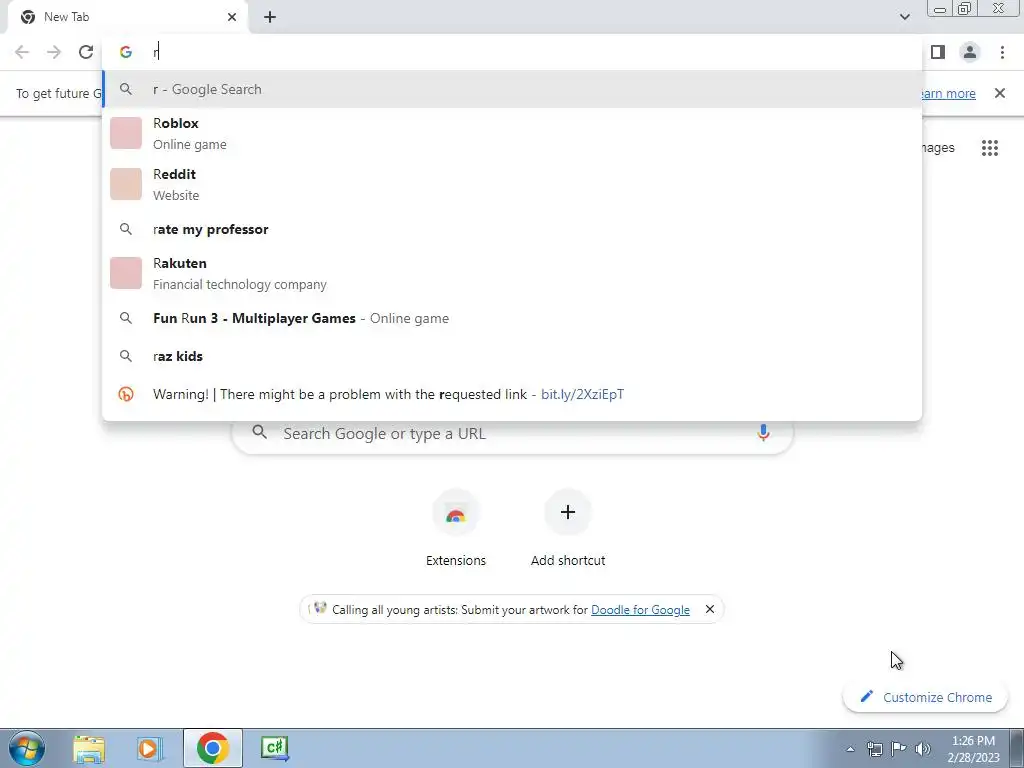Open the taskbar clock showing 1:26 PM
The image size is (1024, 768).
(973, 749)
